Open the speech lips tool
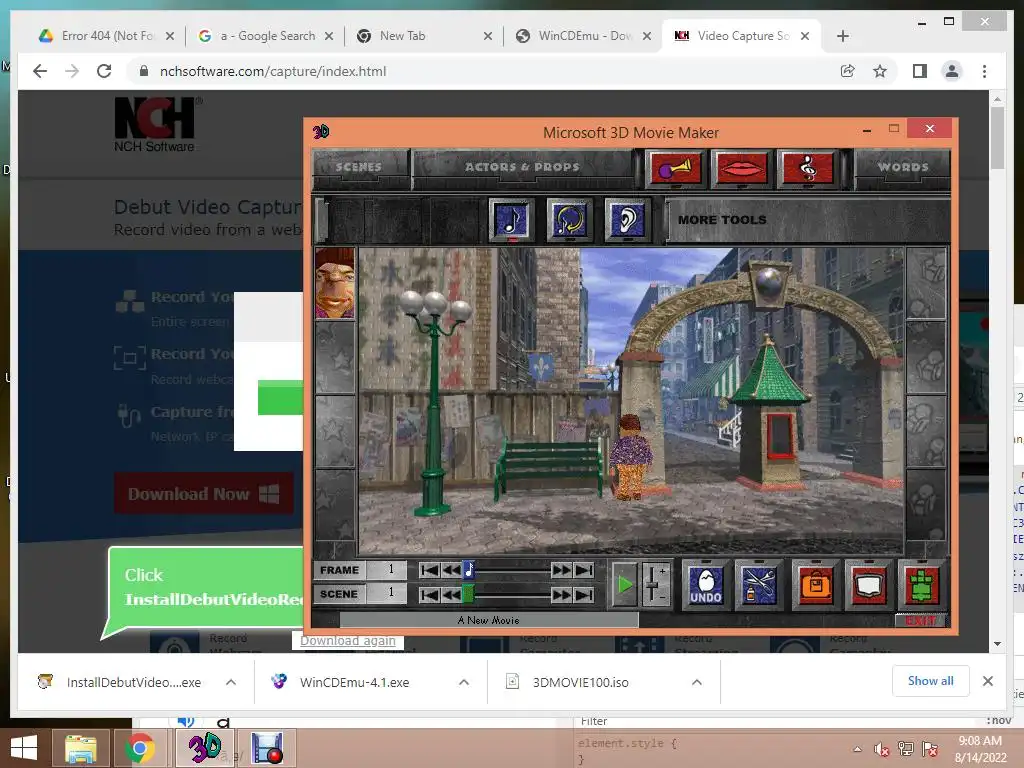 tap(742, 168)
